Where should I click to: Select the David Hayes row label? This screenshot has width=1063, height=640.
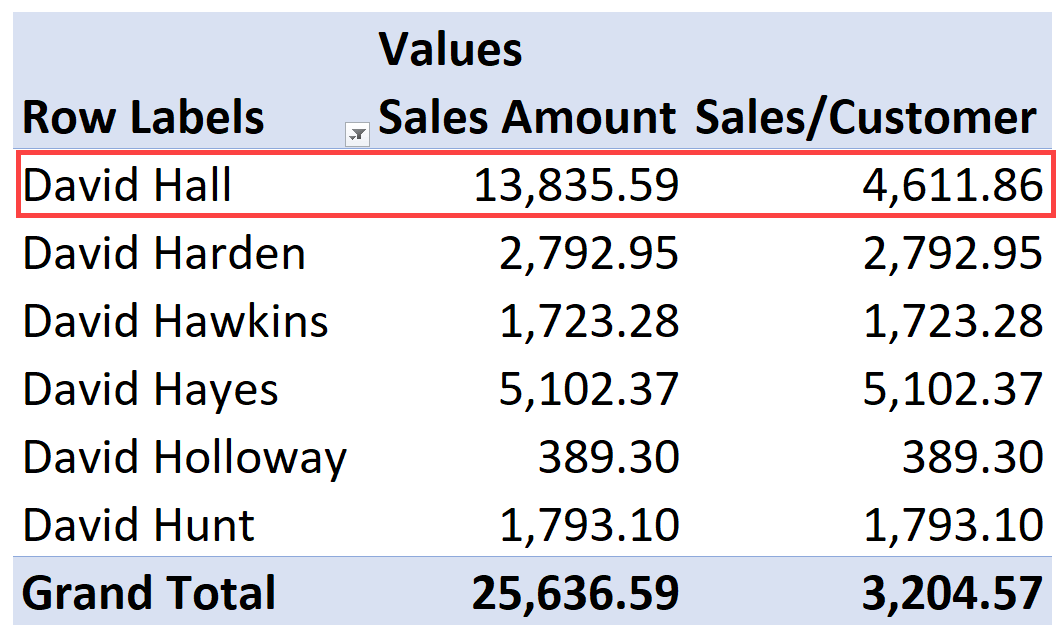click(151, 389)
